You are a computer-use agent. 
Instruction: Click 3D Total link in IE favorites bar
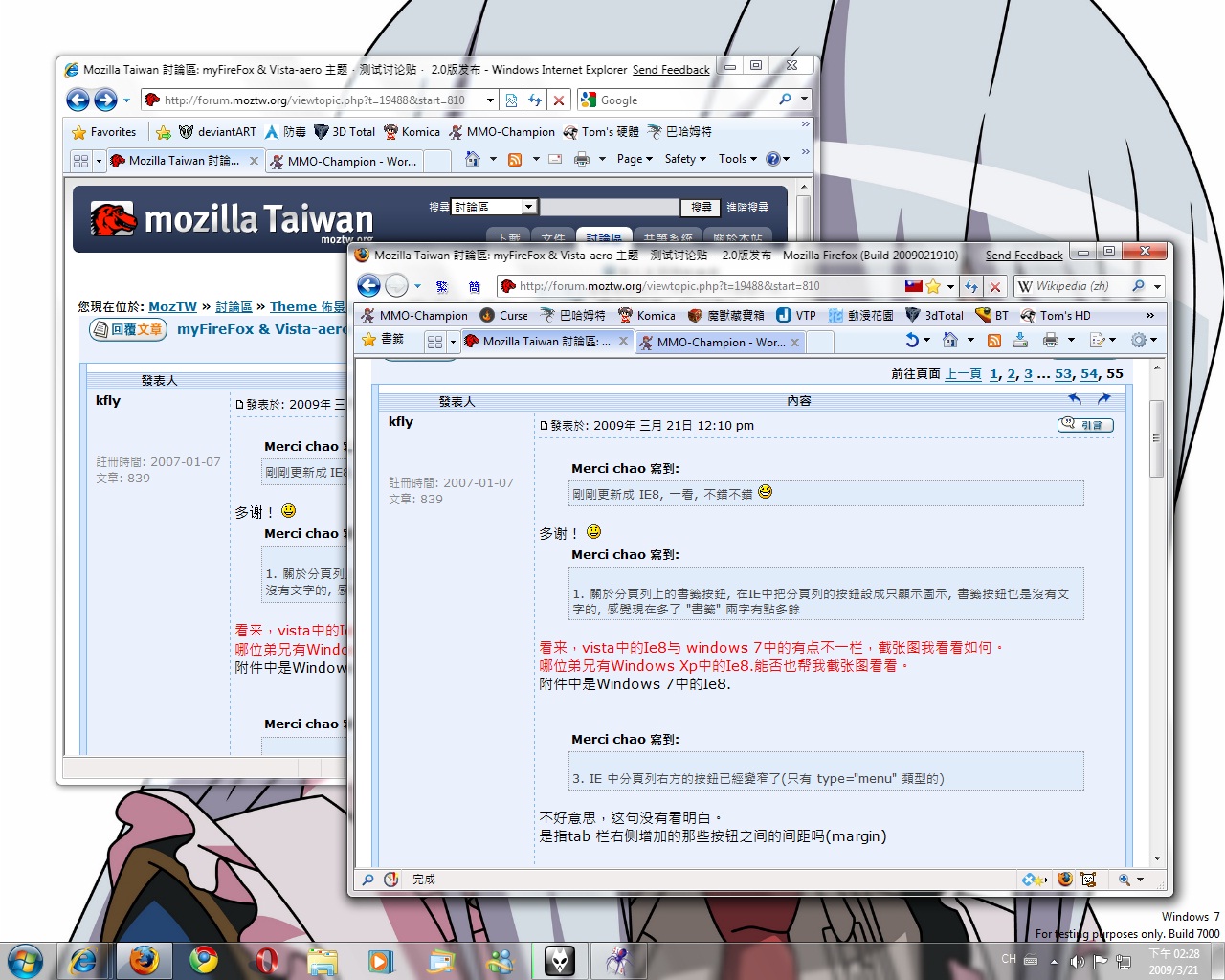pos(345,132)
